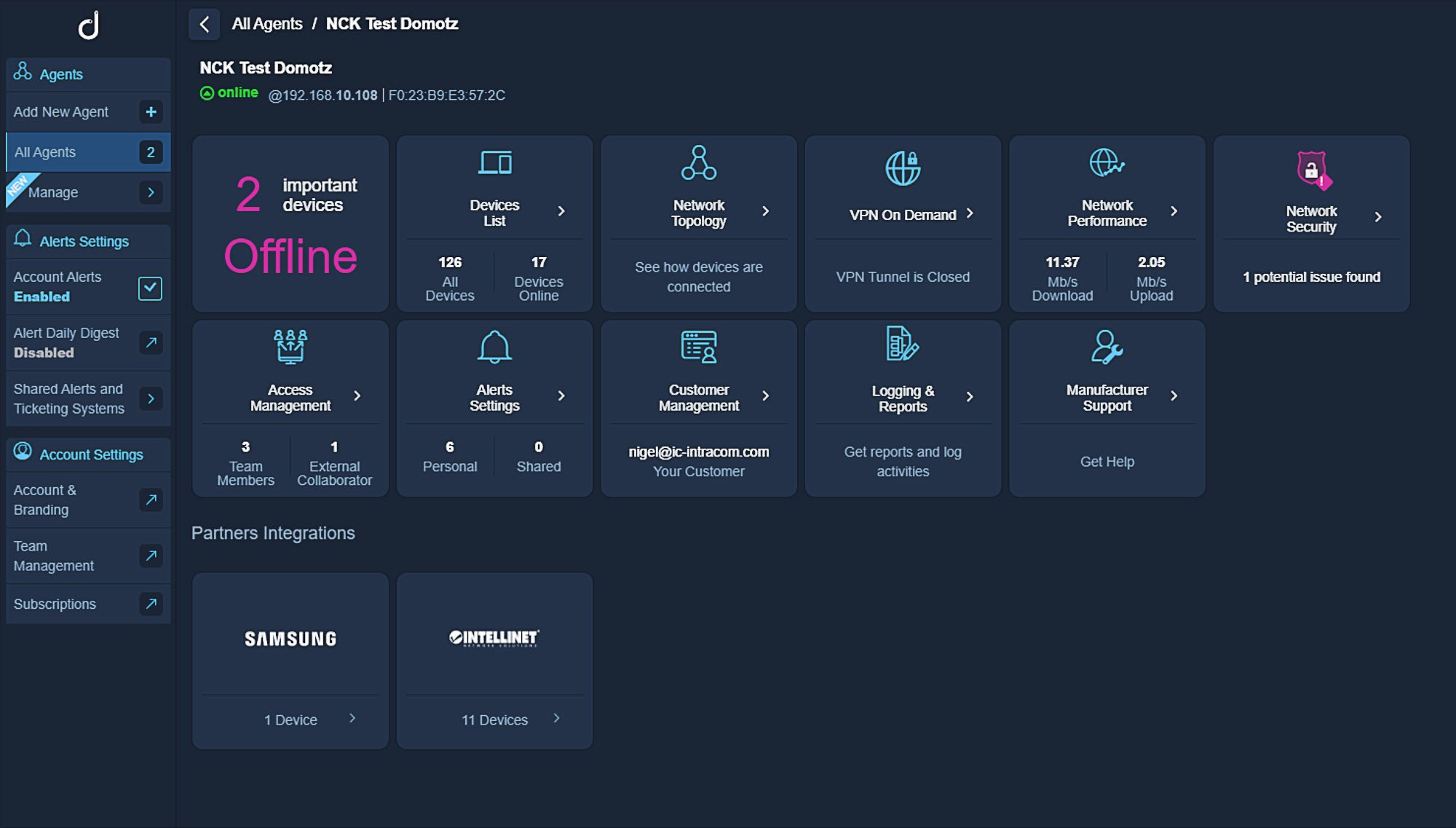Expand the Manage sidebar chevron

tap(151, 192)
